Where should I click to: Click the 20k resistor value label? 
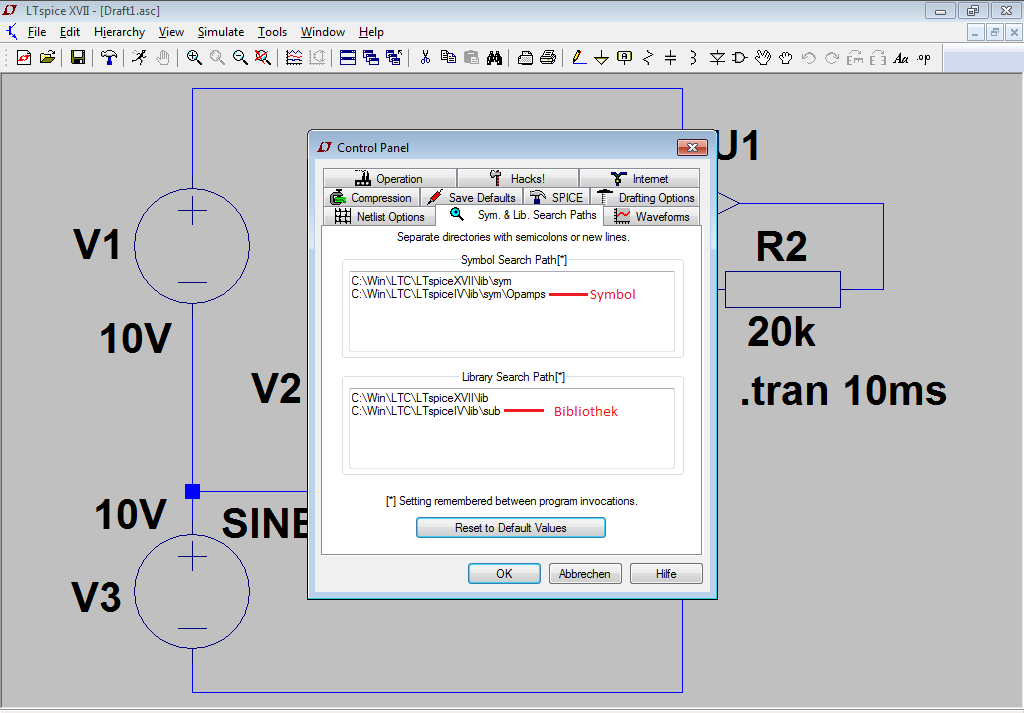[x=781, y=332]
